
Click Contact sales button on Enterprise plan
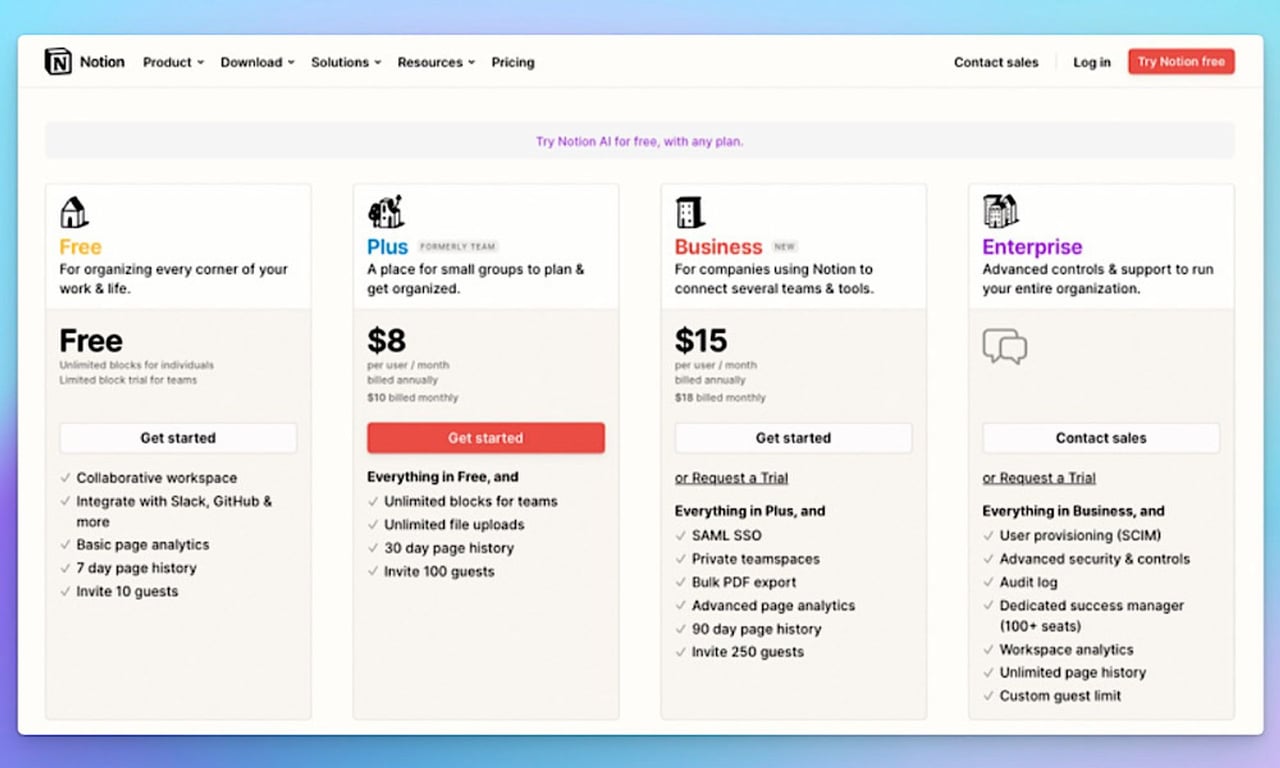coord(1101,438)
